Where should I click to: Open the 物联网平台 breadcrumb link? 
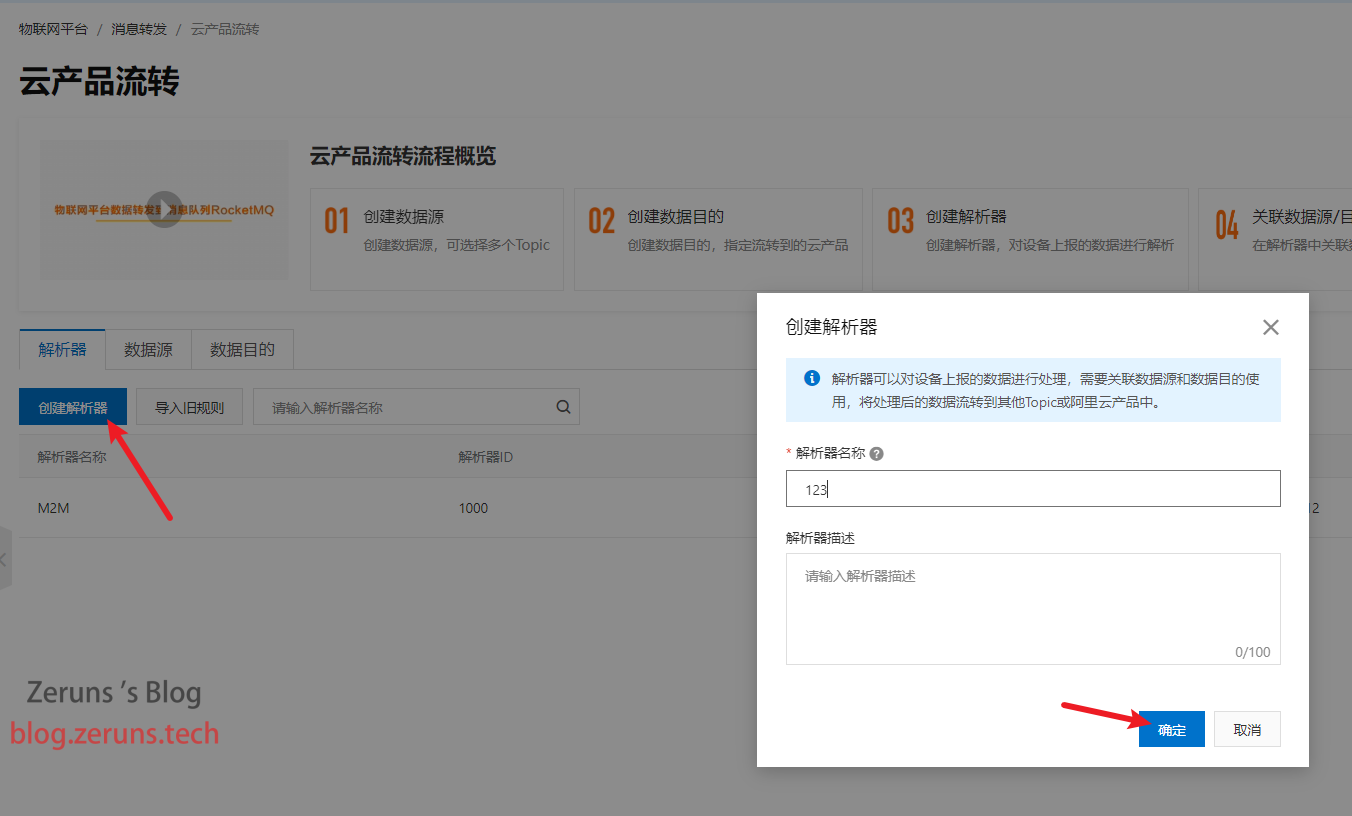53,29
